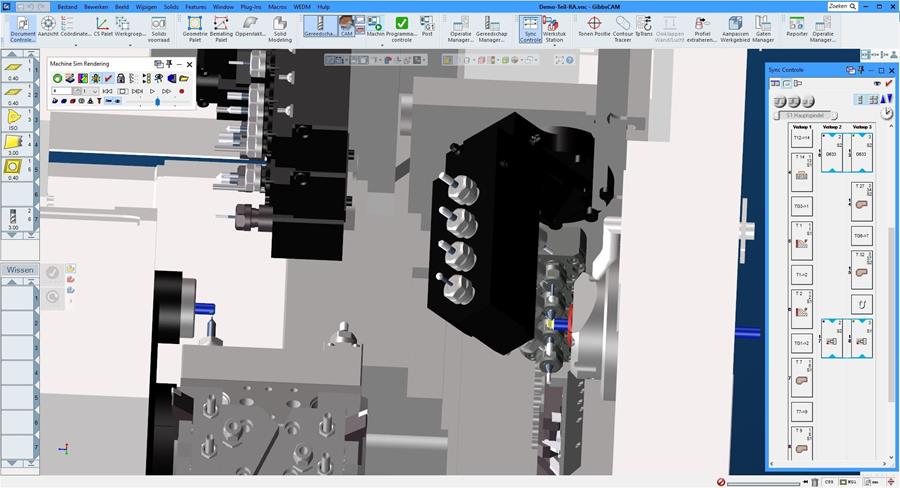Toggle the Sync Controle button
This screenshot has height=488, width=900.
[530, 27]
